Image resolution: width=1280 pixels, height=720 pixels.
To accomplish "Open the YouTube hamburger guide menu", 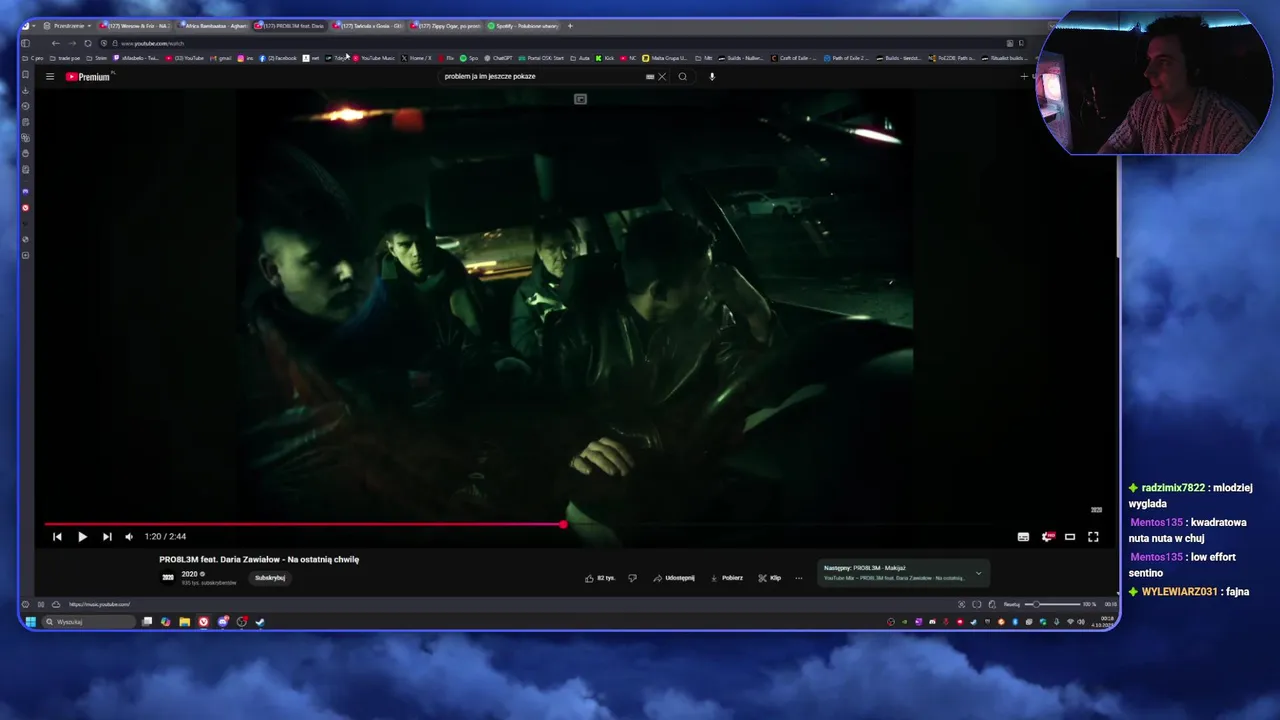I will [49, 76].
